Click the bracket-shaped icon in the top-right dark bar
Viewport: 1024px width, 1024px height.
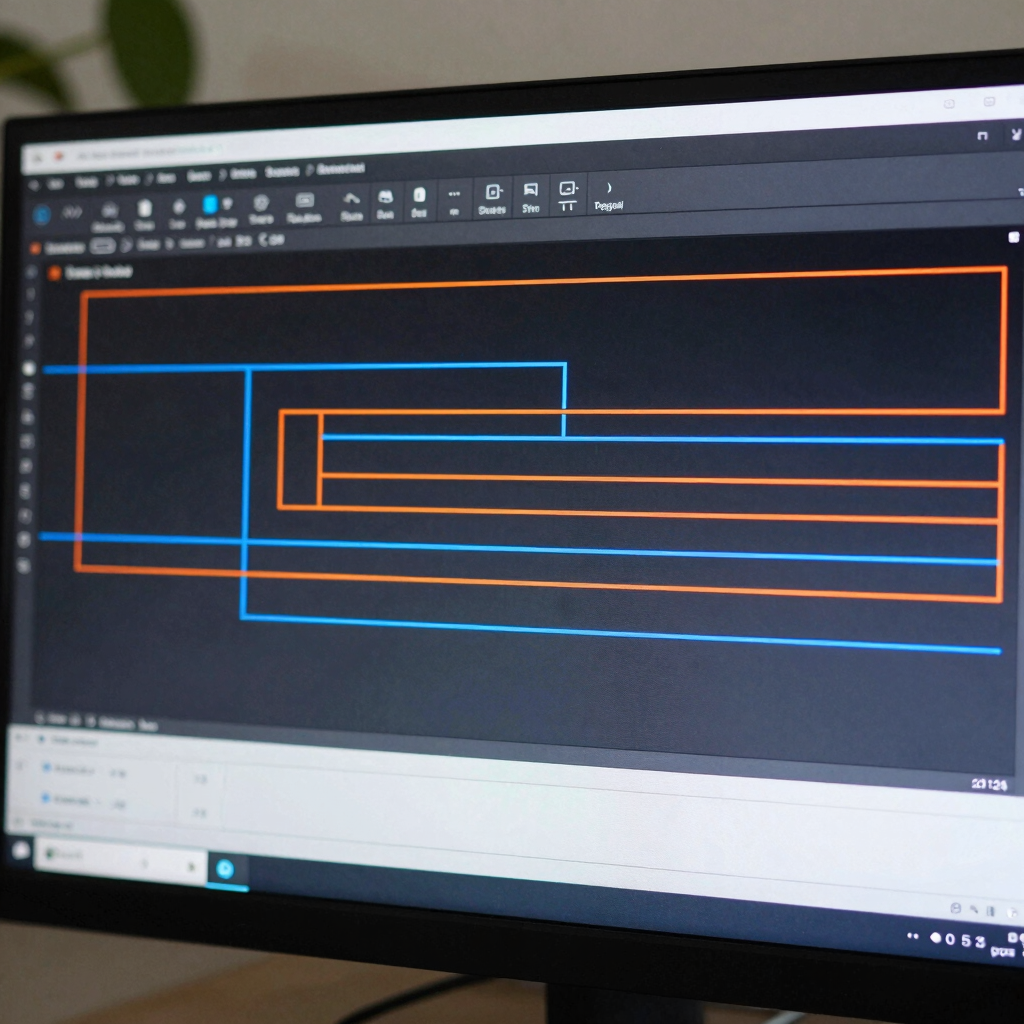tap(982, 136)
